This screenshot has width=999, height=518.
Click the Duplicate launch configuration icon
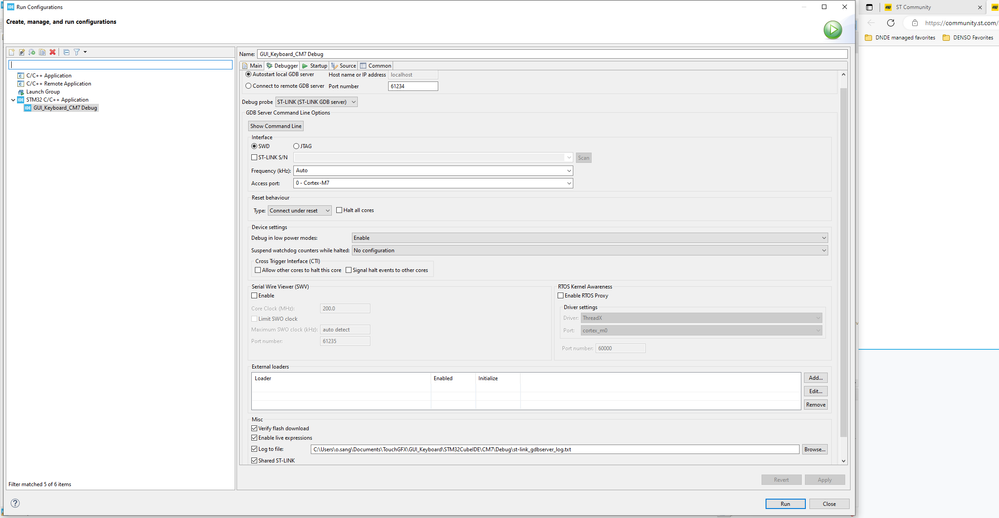point(42,52)
